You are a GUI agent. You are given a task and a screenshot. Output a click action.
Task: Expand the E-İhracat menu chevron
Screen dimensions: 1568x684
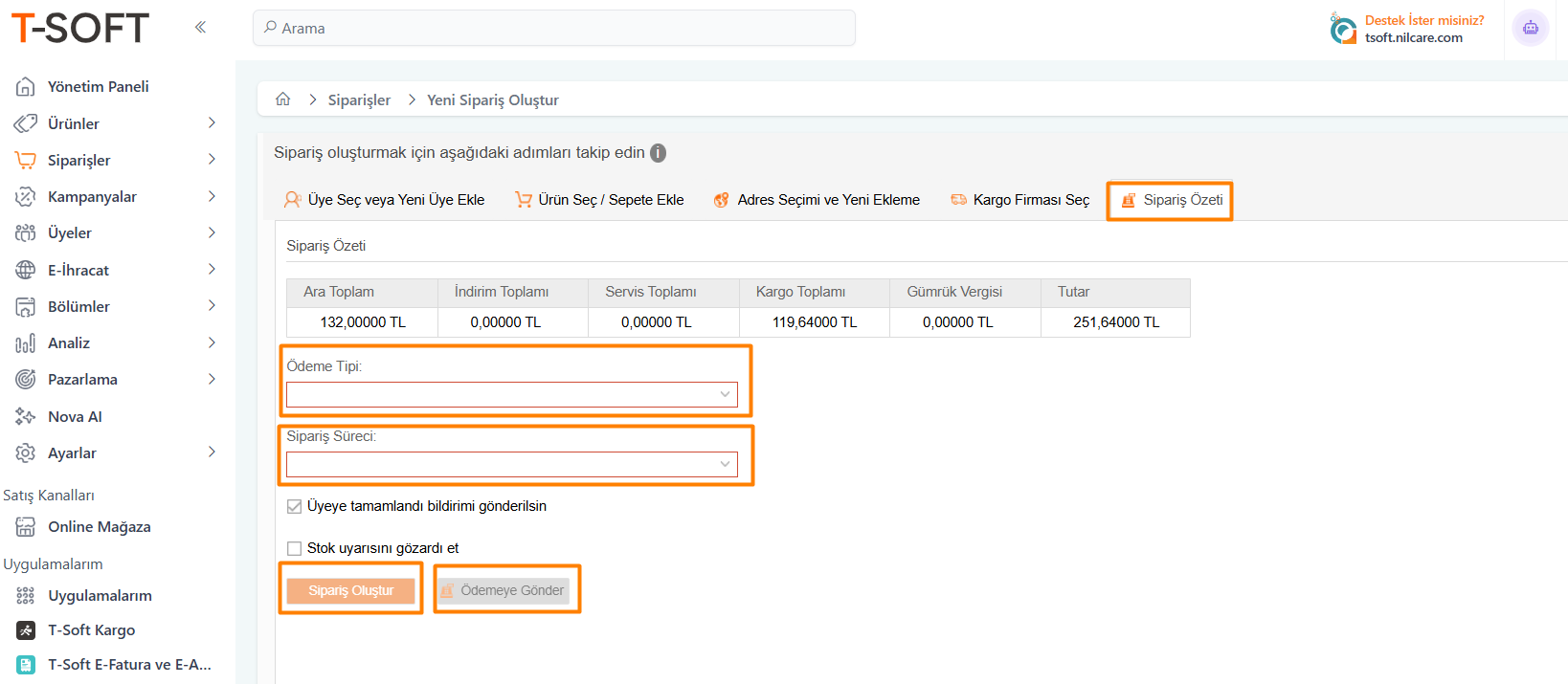click(212, 269)
